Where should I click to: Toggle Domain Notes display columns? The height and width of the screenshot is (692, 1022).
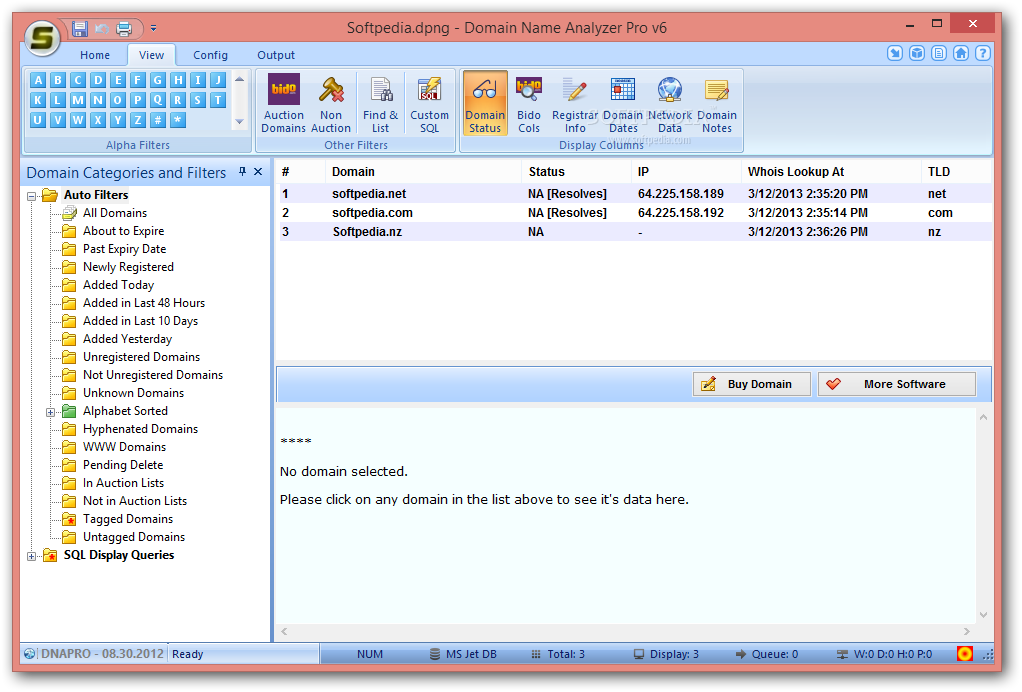[x=717, y=103]
